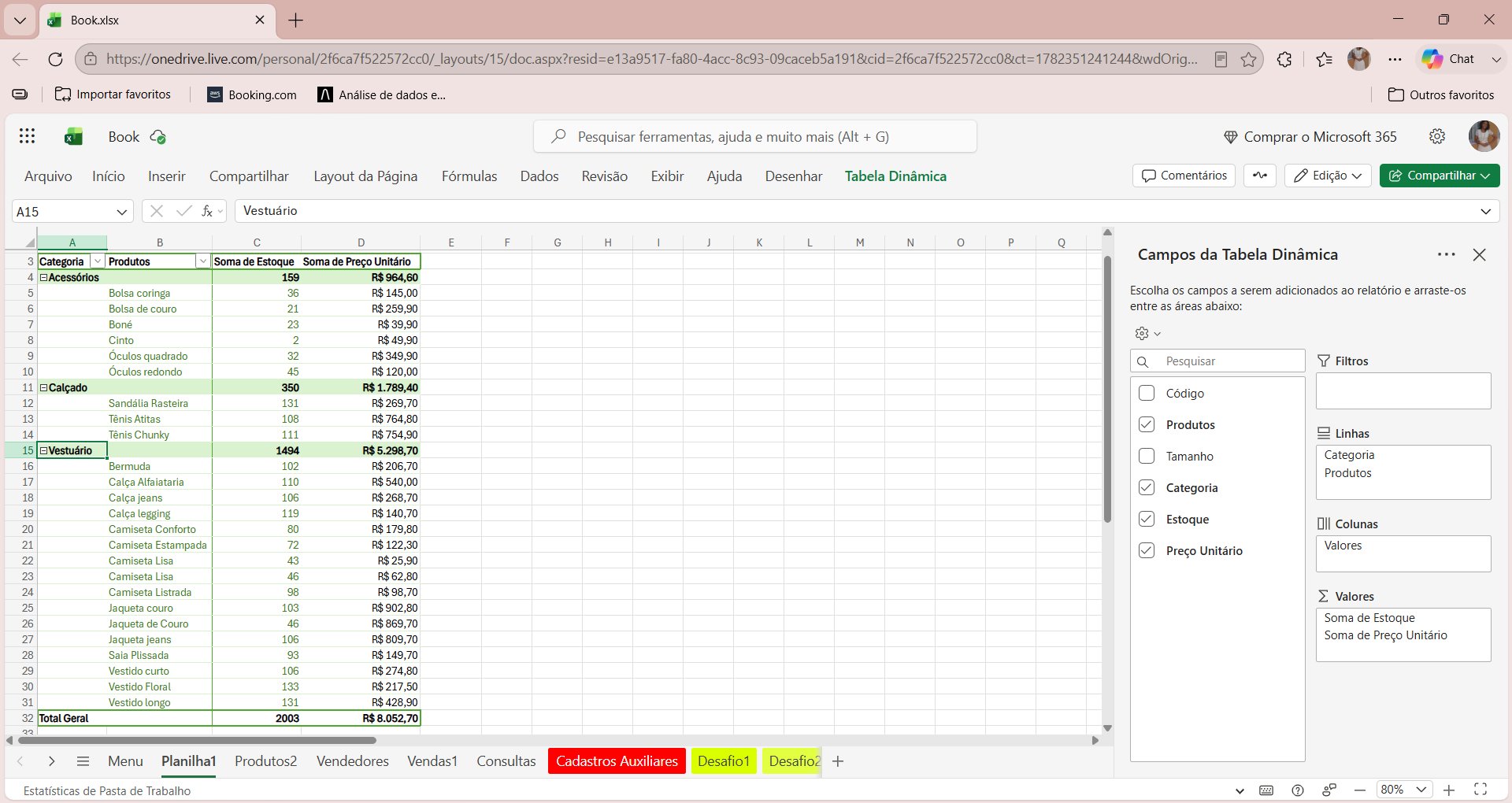Click the Pesquisar field in the pivot fields pane
Image resolution: width=1512 pixels, height=803 pixels.
pos(1217,361)
